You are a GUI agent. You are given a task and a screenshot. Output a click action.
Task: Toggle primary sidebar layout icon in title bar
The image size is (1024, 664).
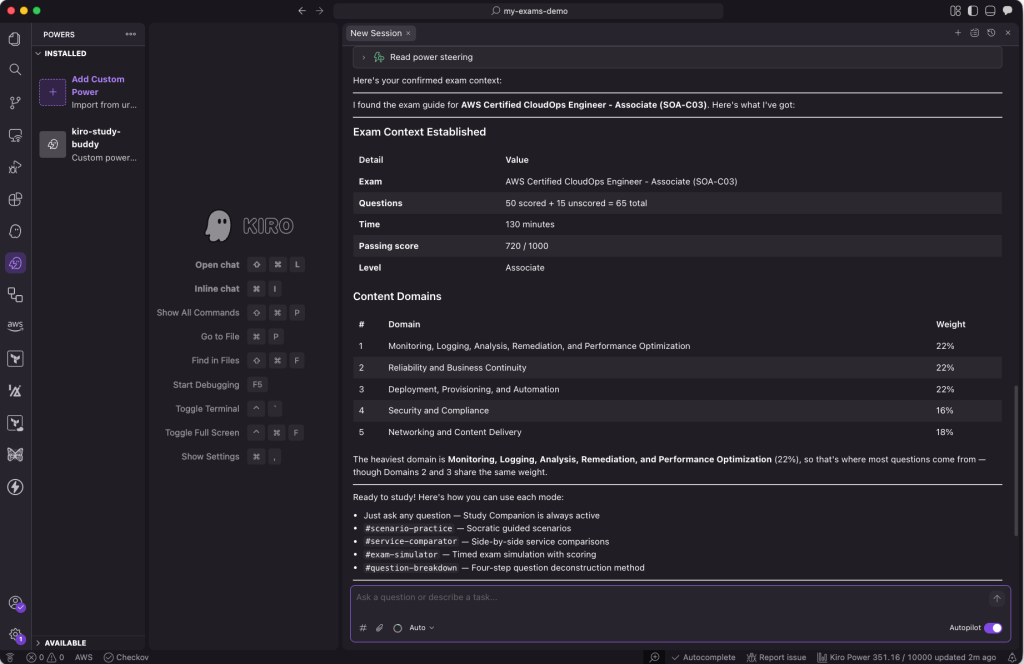[972, 10]
